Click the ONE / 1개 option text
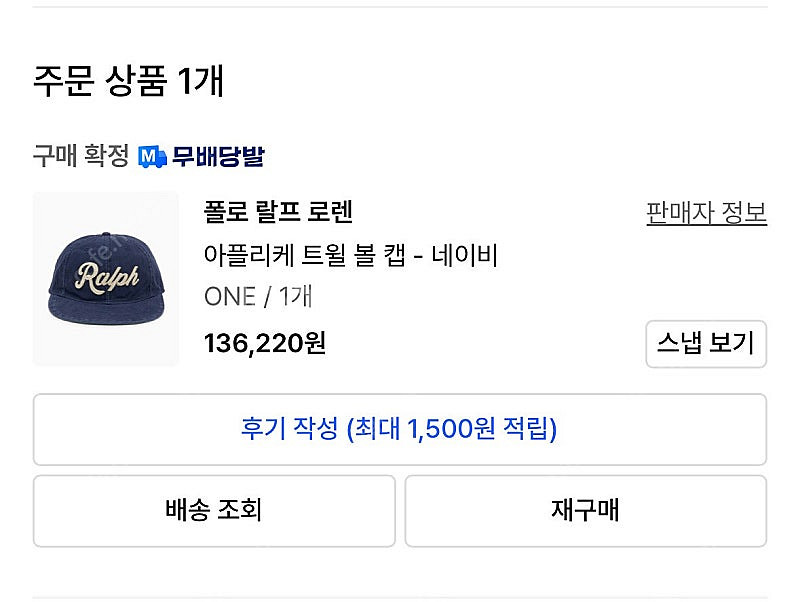Image resolution: width=800 pixels, height=602 pixels. click(x=258, y=296)
